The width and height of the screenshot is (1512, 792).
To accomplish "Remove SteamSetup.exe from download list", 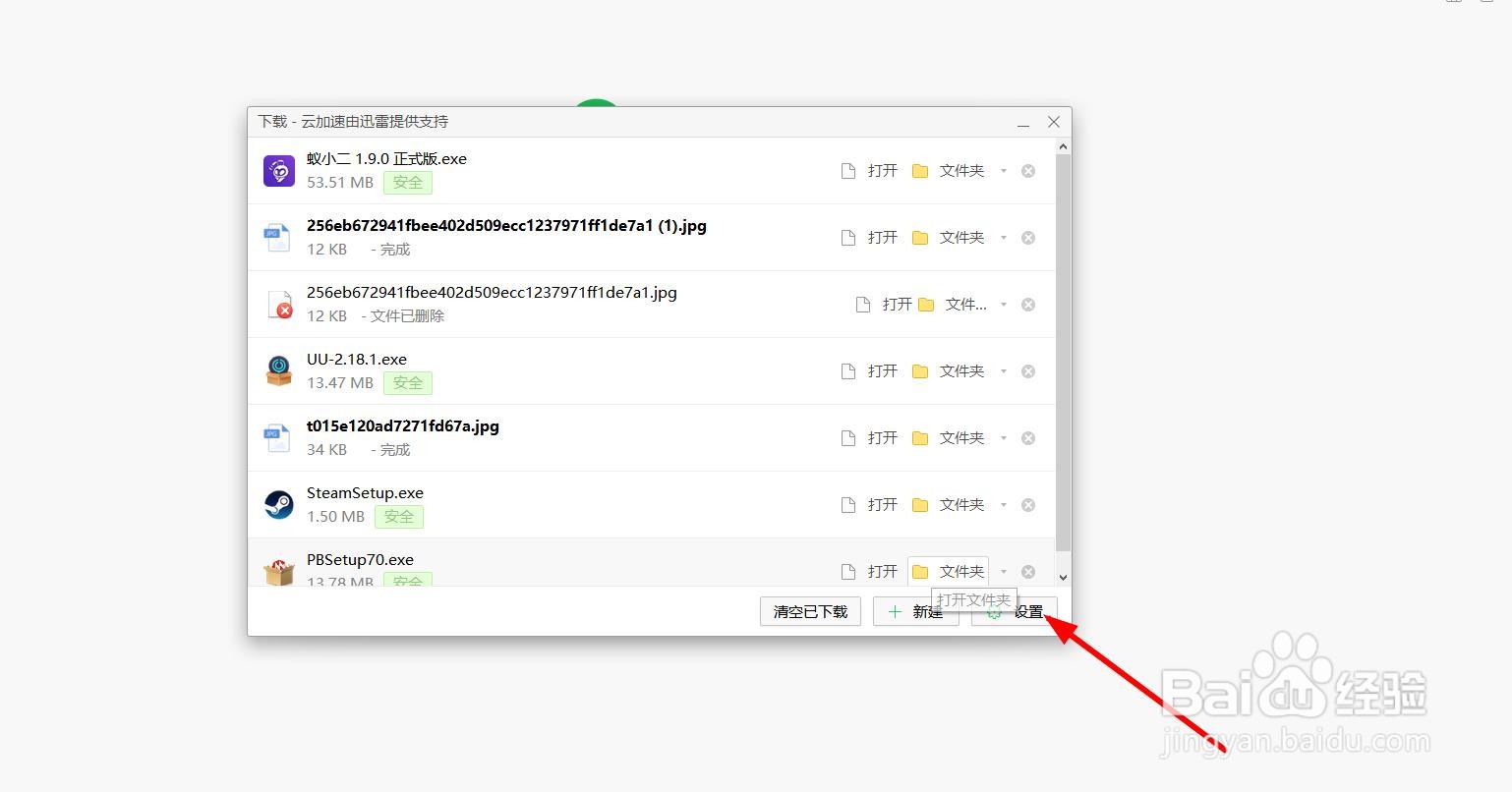I will tap(1028, 505).
